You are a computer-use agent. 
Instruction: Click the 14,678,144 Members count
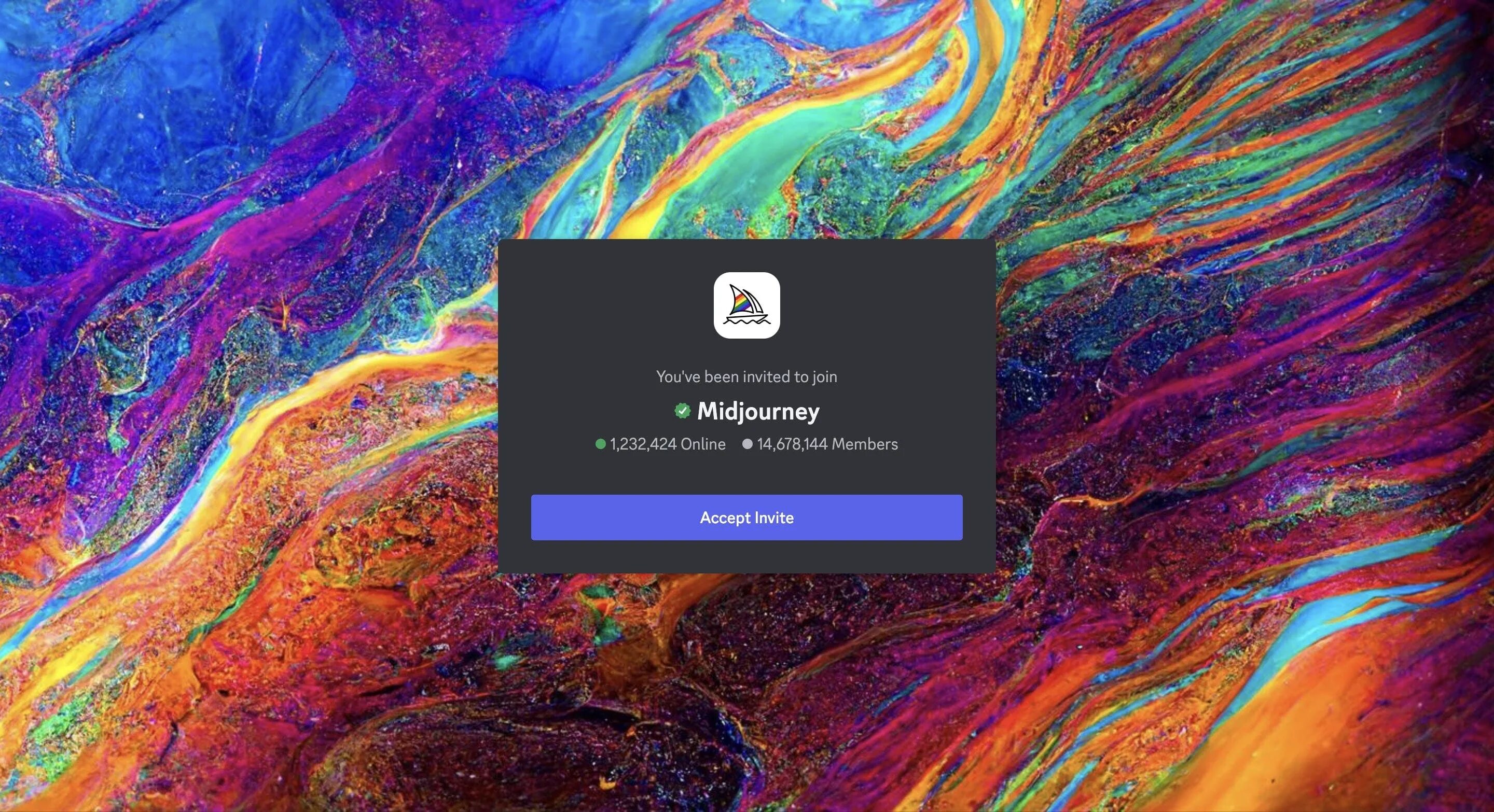click(825, 443)
